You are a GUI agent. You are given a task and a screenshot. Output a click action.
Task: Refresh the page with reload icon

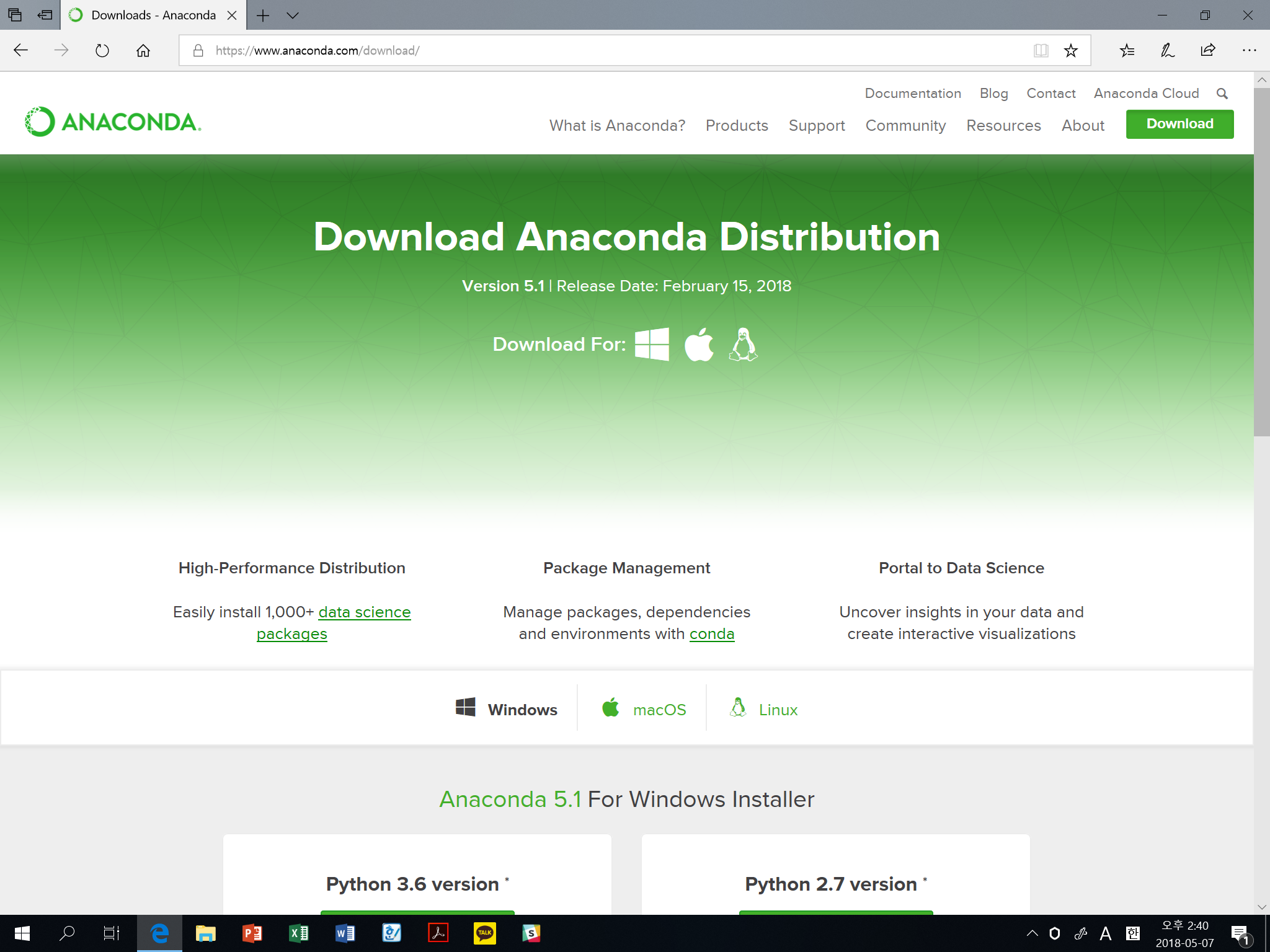[x=102, y=50]
